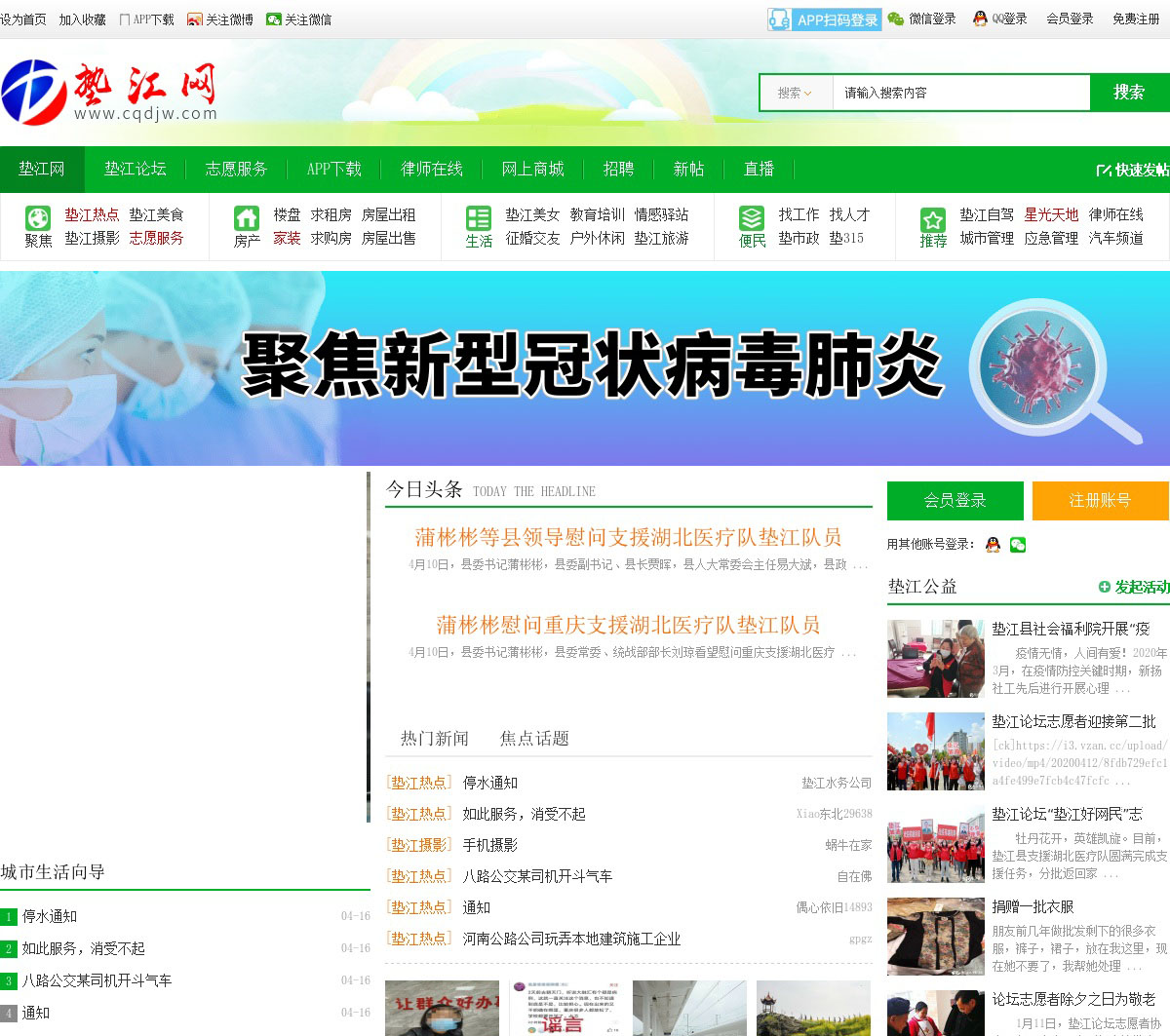Log in with the green WeChat icon
Screen dimensions: 1170x1036
1018,545
